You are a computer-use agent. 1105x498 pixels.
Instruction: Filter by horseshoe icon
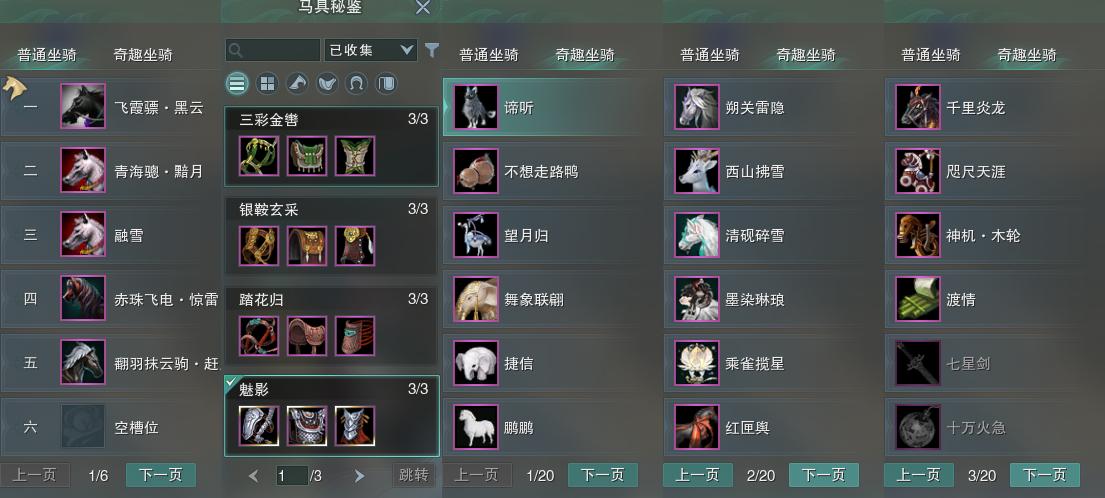pyautogui.click(x=357, y=84)
